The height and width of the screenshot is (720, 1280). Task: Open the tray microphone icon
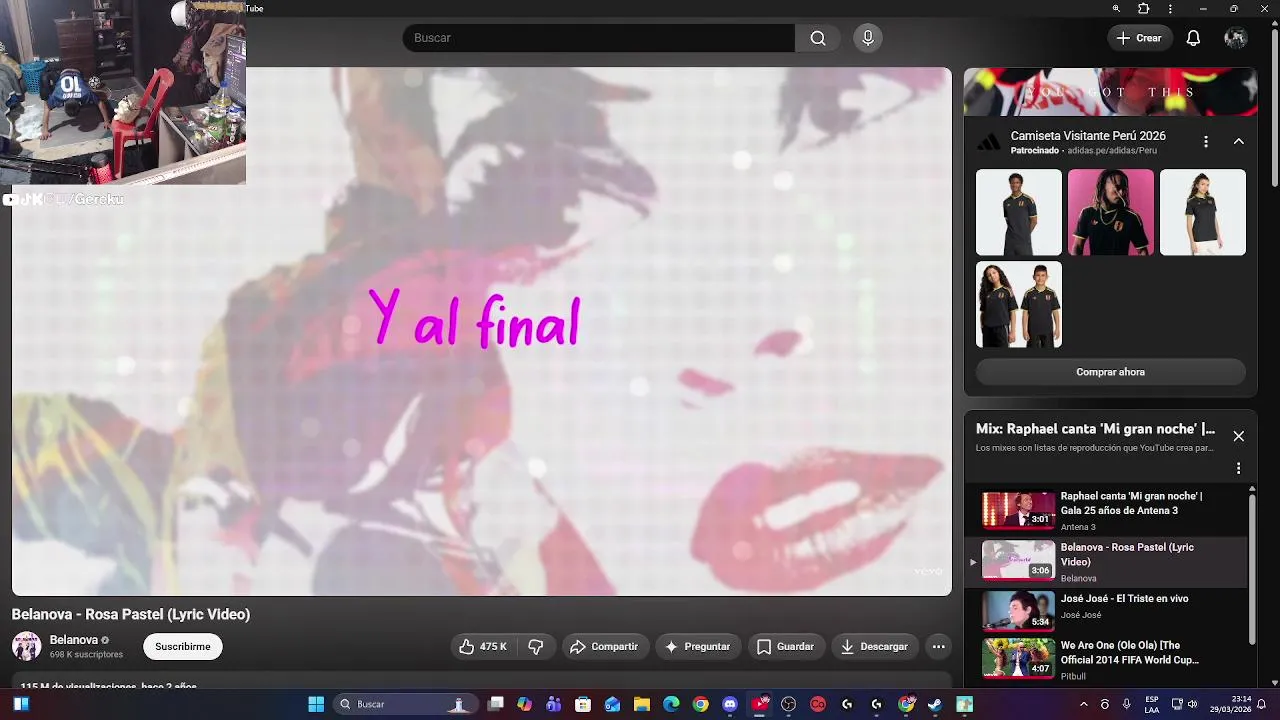pyautogui.click(x=1126, y=704)
